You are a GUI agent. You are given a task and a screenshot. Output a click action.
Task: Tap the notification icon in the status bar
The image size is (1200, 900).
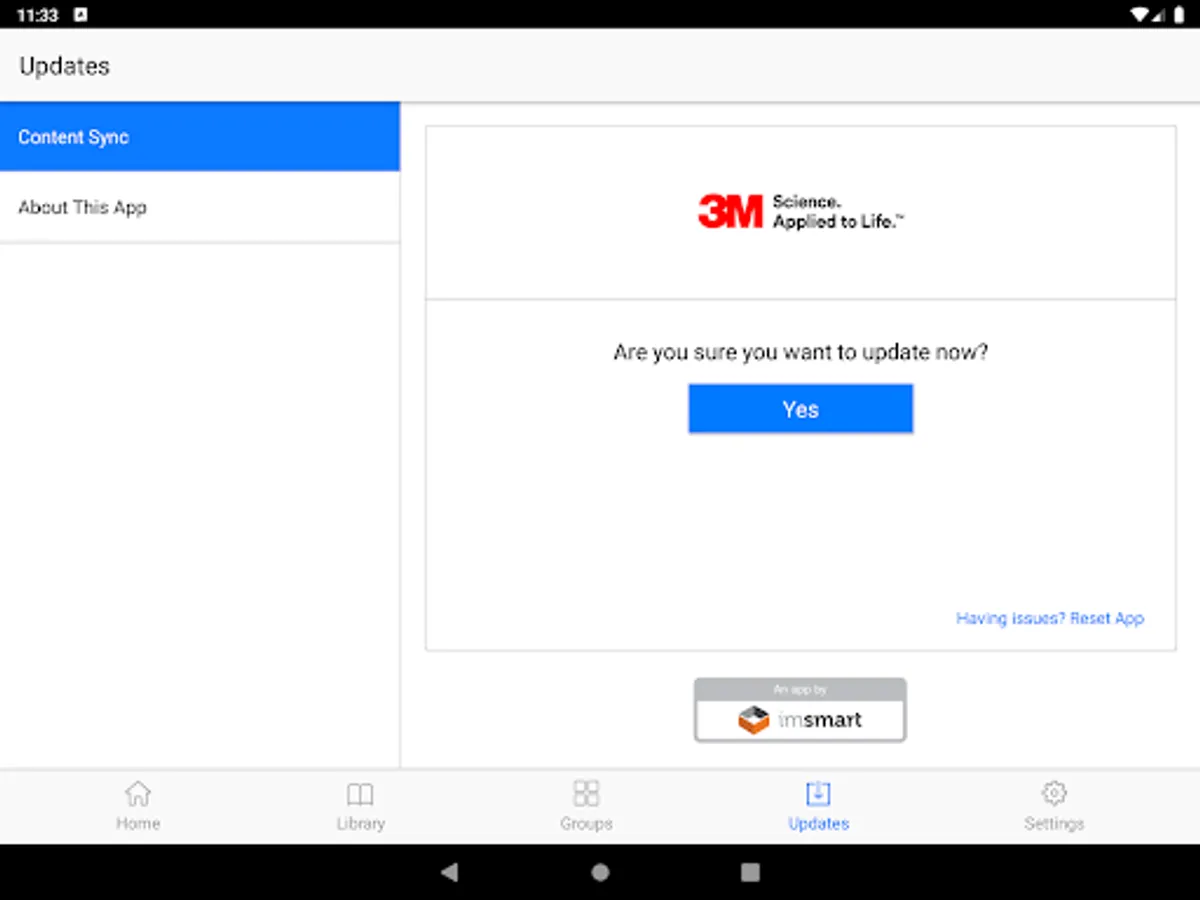(x=81, y=15)
